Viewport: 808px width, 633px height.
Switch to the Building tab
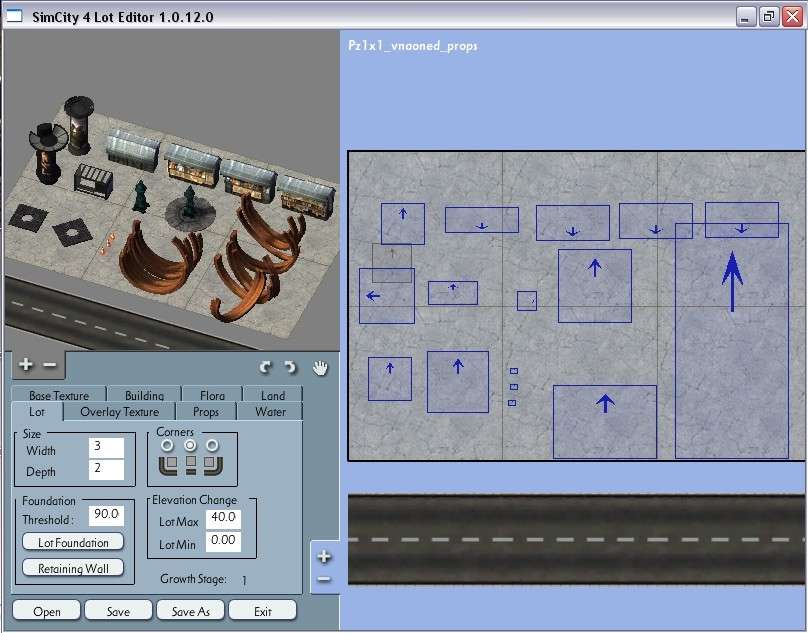point(144,395)
